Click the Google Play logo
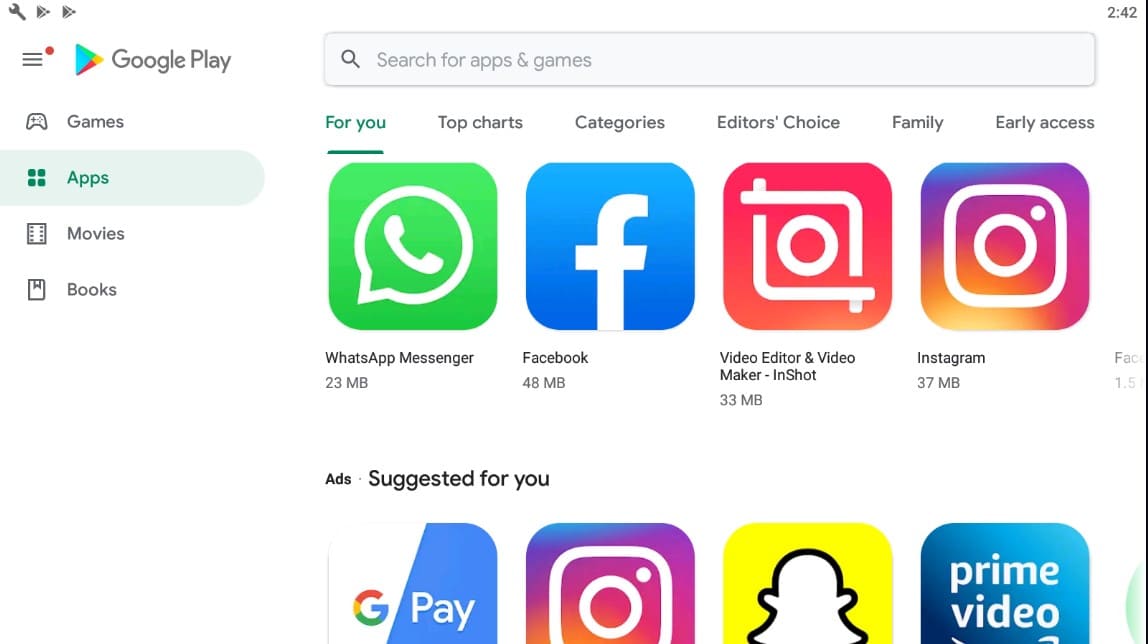Screen dimensions: 1148x644 (x=153, y=60)
